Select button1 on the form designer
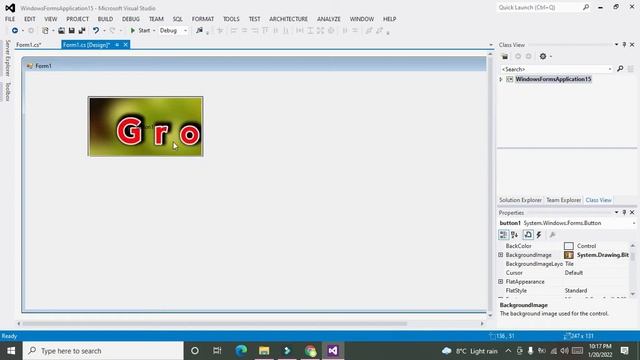Viewport: 640px width, 360px height. click(145, 127)
